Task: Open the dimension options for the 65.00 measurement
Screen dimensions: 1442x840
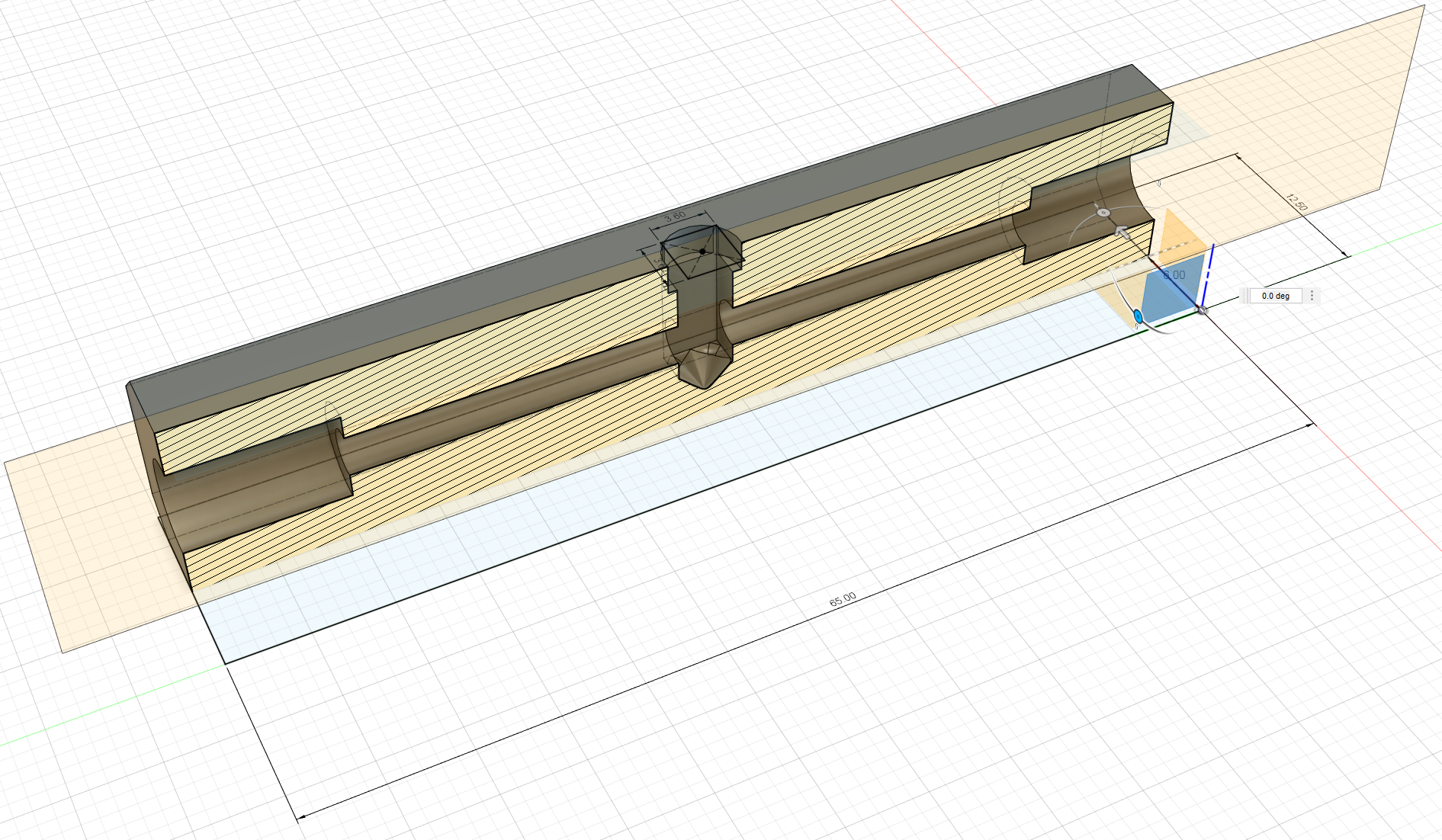Action: tap(841, 599)
